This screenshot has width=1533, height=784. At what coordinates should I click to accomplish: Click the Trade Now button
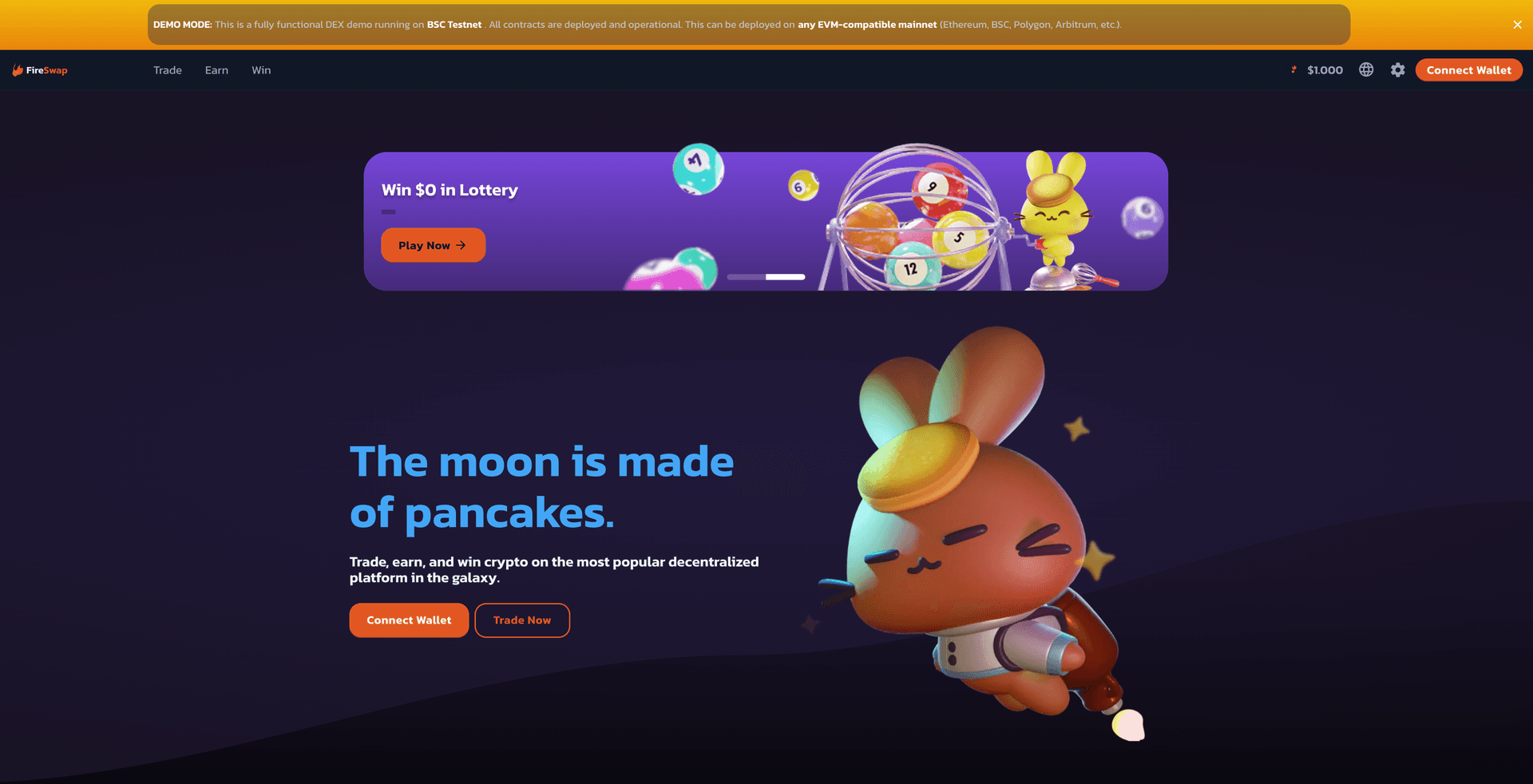[x=522, y=620]
